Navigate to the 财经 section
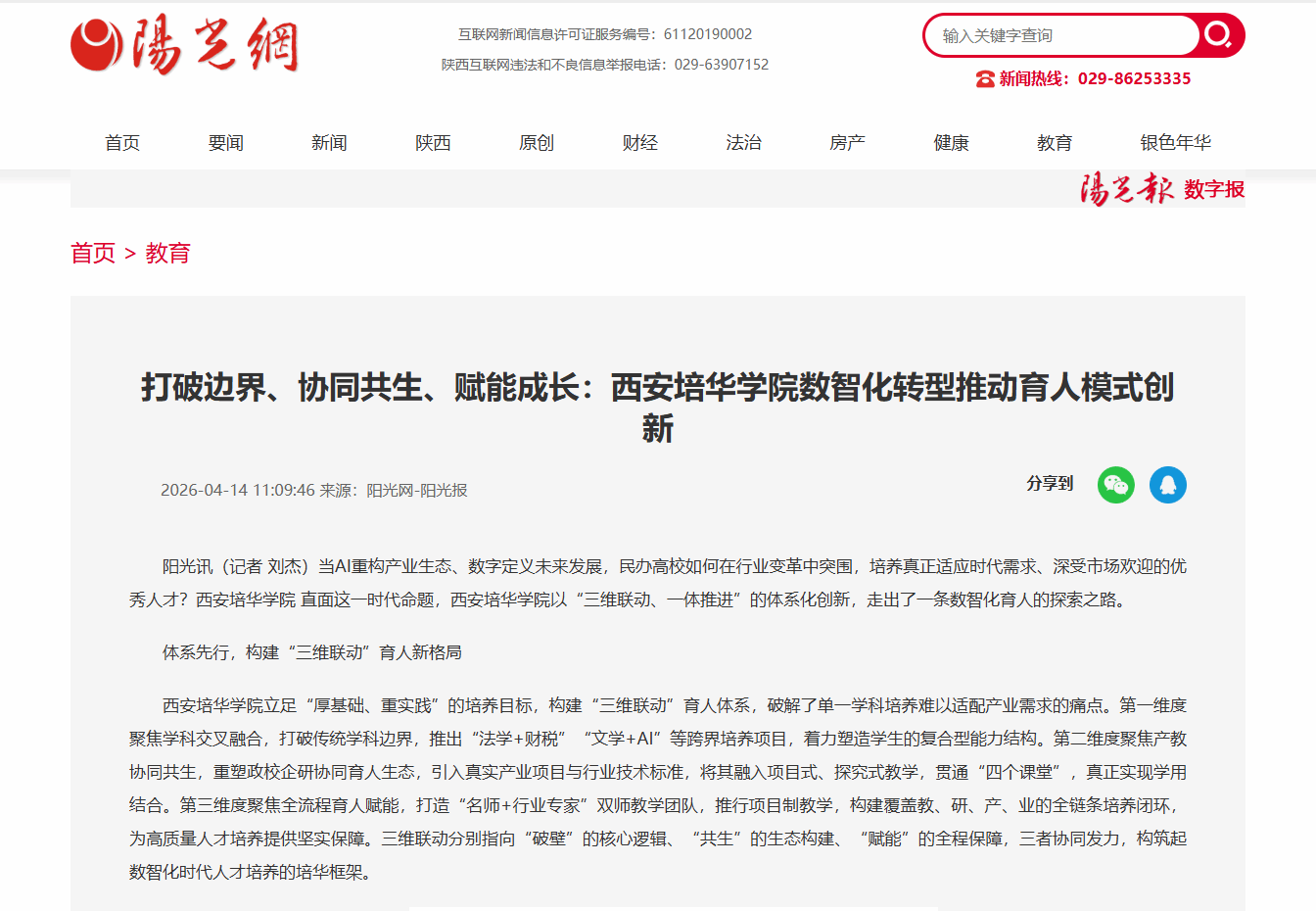 coord(640,143)
